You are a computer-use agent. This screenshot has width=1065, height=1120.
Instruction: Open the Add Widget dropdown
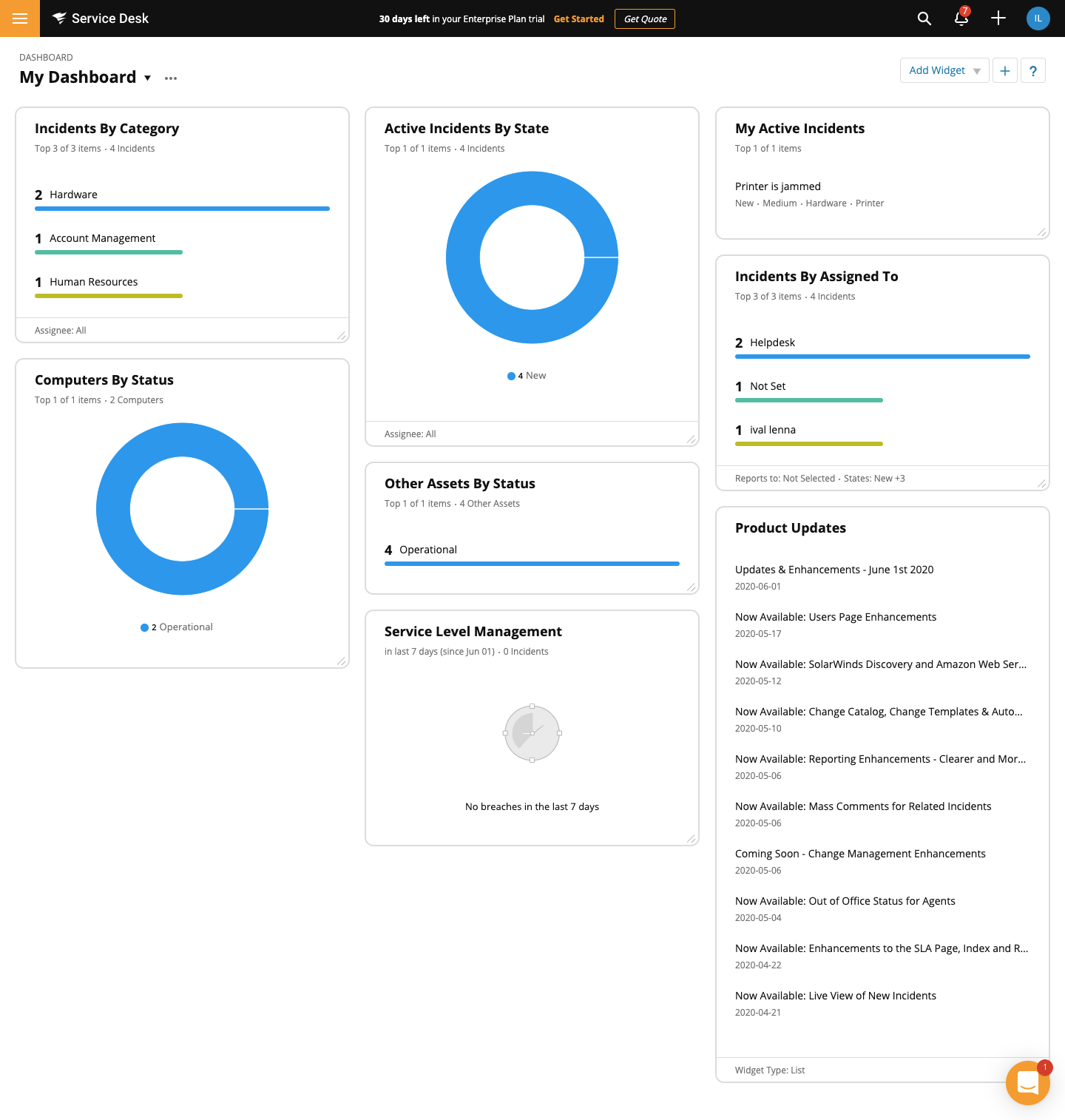click(944, 70)
